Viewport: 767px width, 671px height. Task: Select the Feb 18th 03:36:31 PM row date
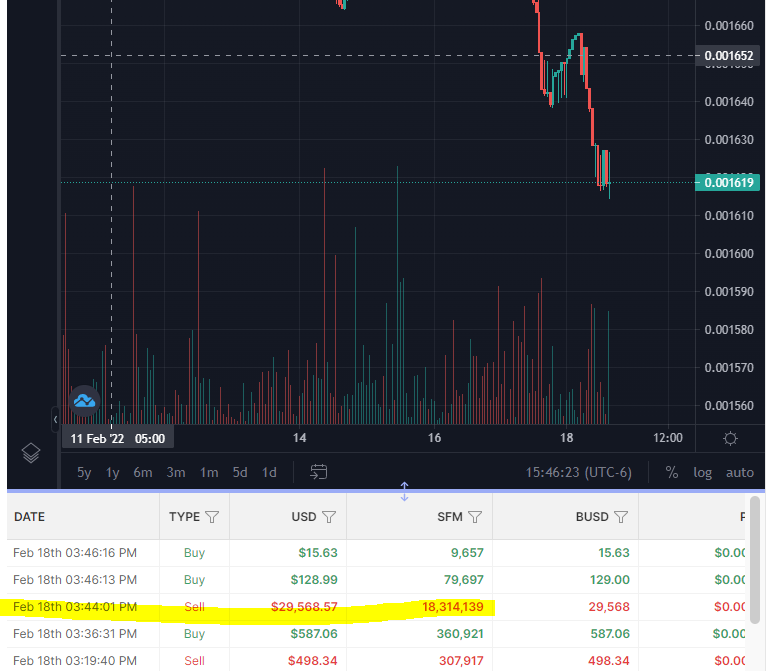pos(75,634)
